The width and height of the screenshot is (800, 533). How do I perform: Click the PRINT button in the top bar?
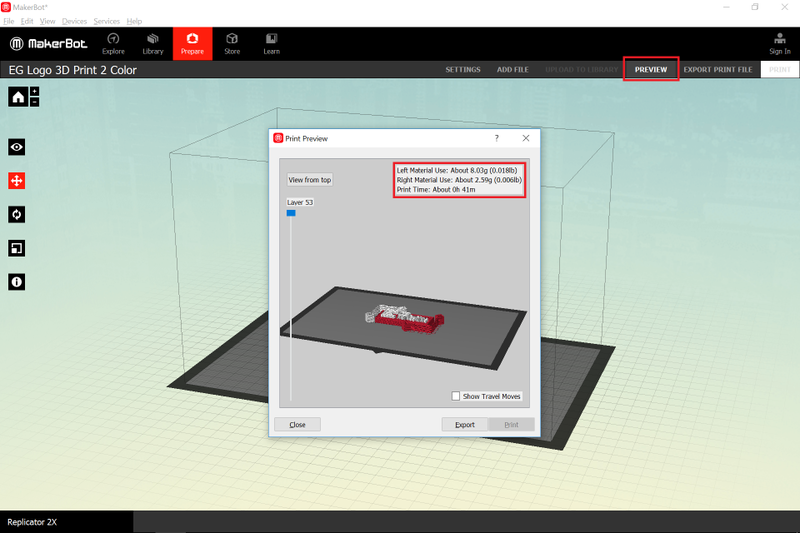(780, 69)
